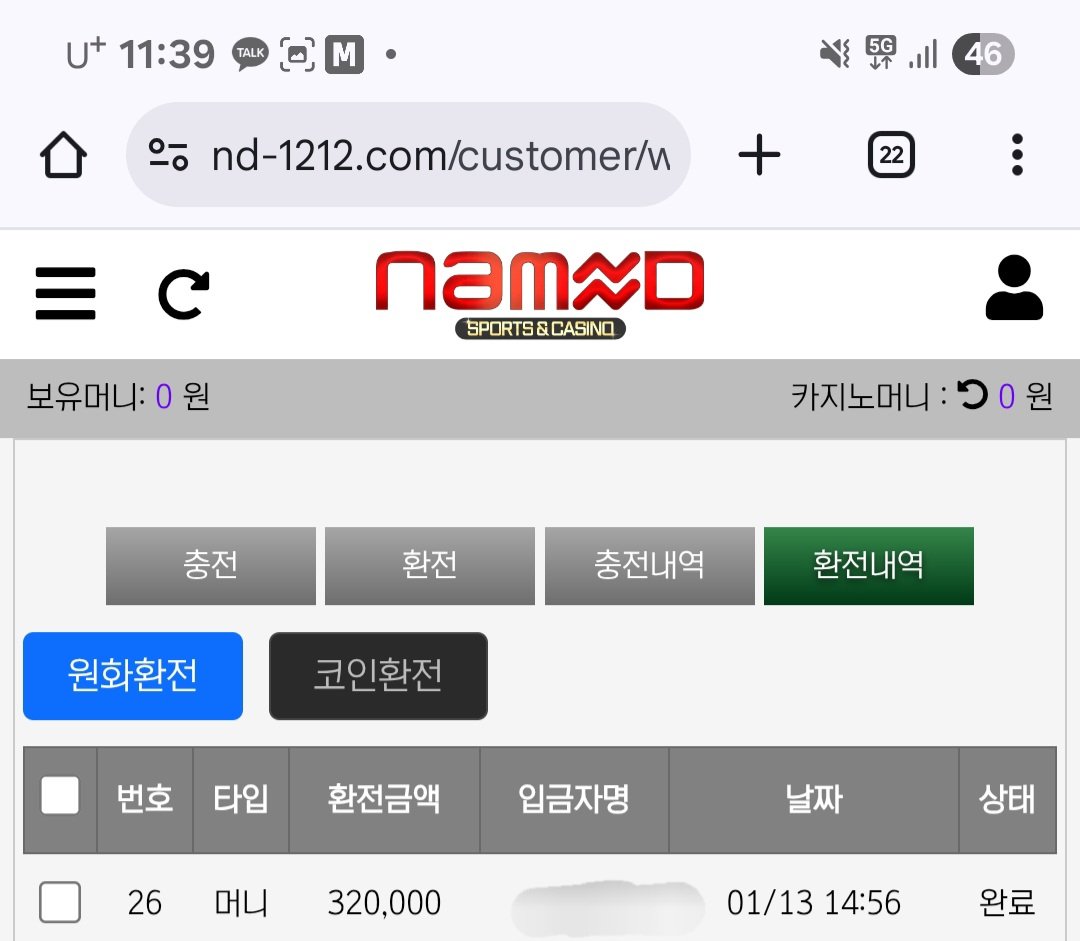Check the box for row number 26

(60, 902)
